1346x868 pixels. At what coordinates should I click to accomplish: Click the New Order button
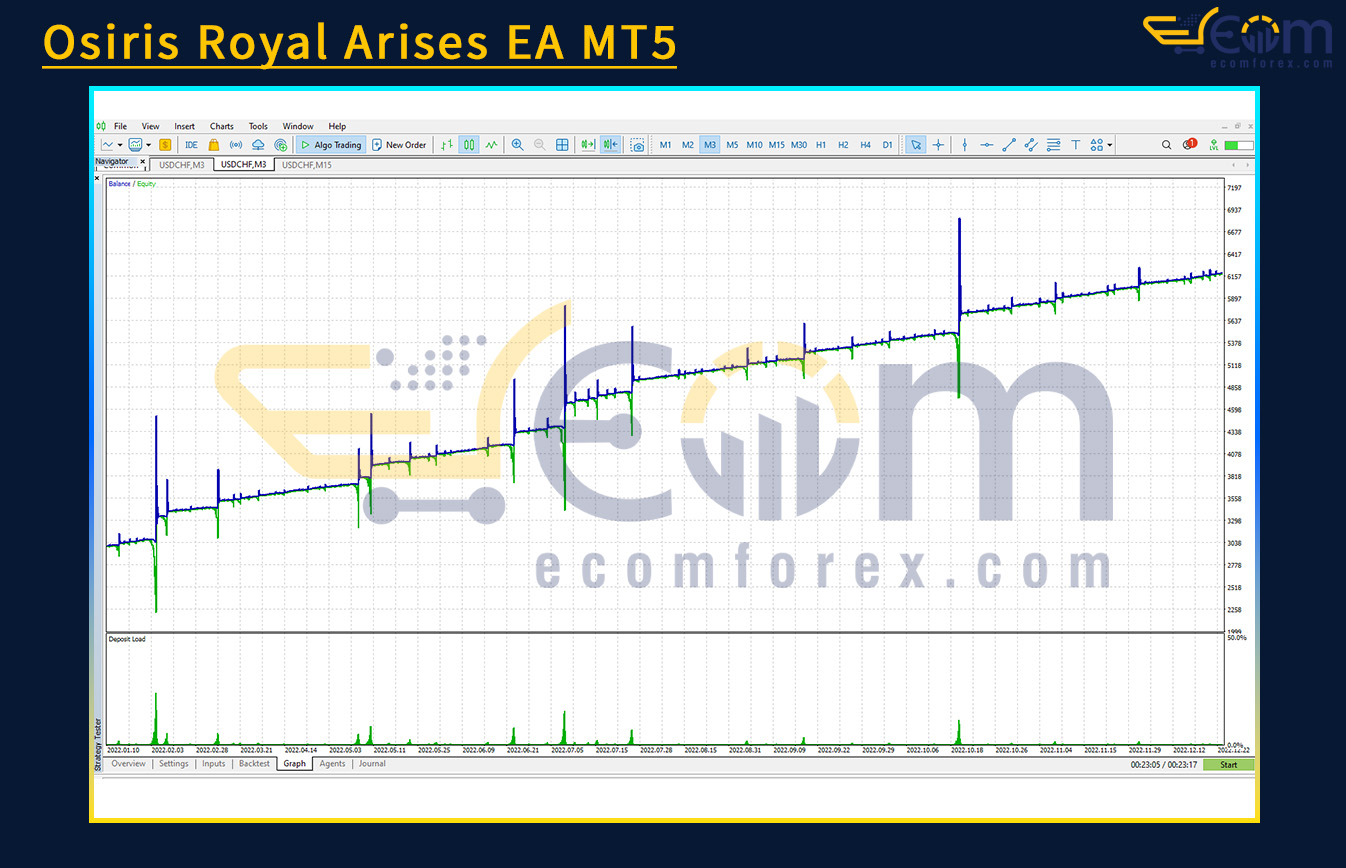point(399,145)
